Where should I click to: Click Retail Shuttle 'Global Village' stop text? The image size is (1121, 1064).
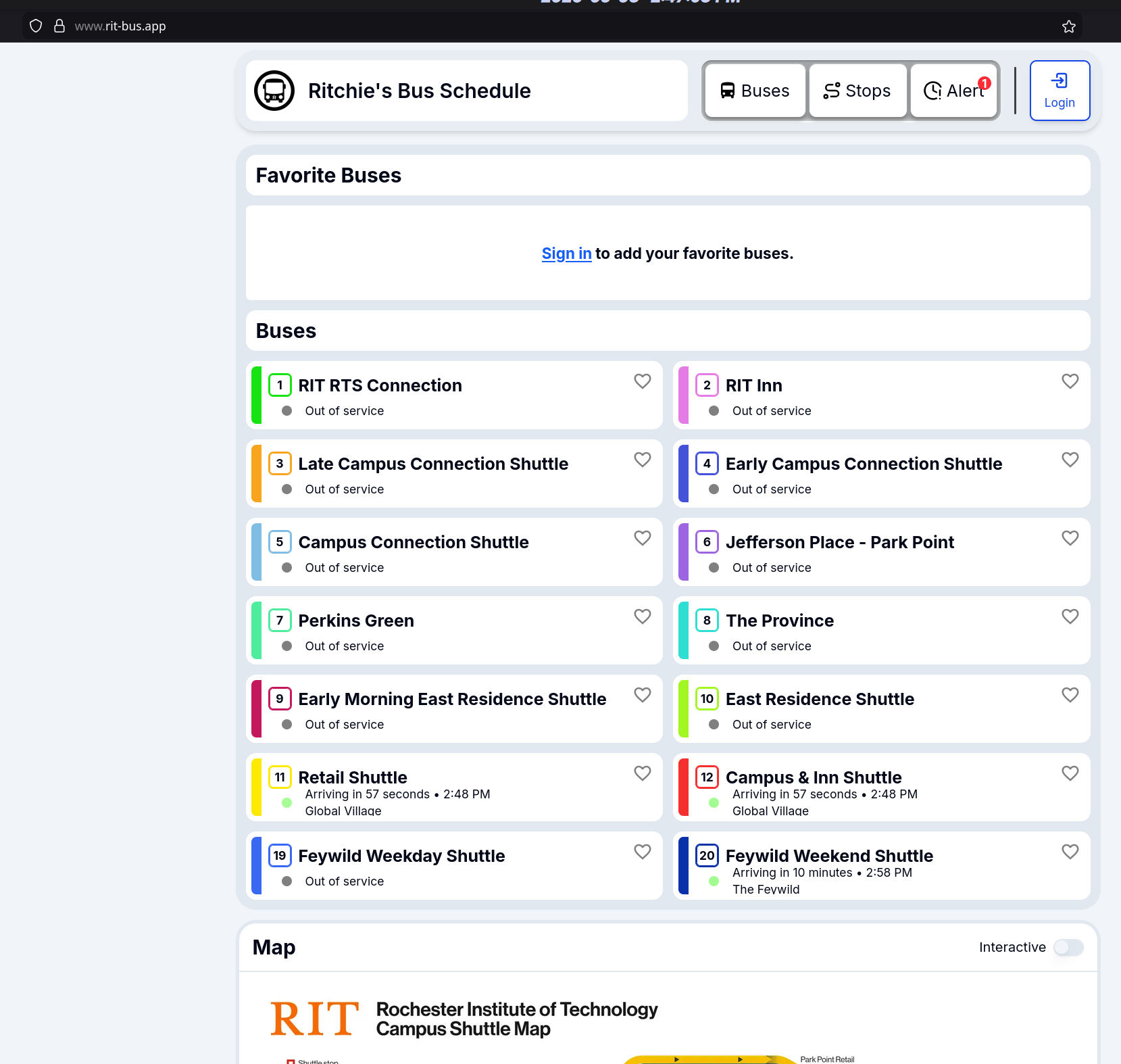[343, 811]
